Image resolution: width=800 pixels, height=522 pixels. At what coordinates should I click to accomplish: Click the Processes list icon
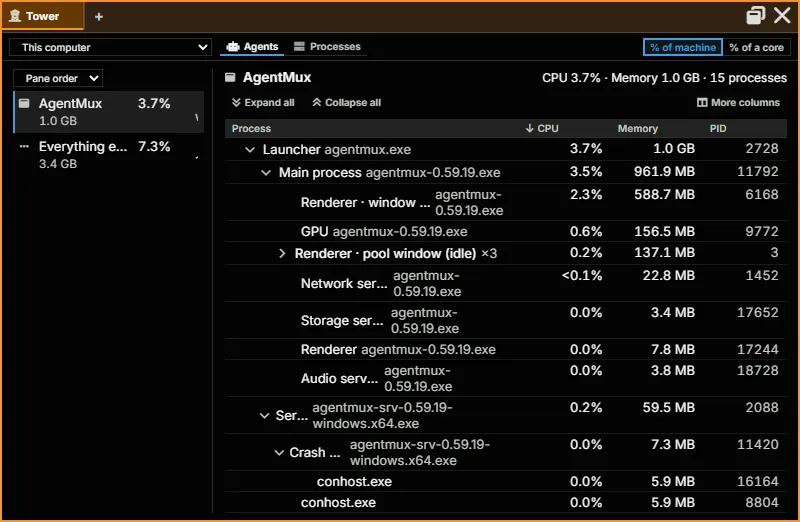pyautogui.click(x=299, y=46)
